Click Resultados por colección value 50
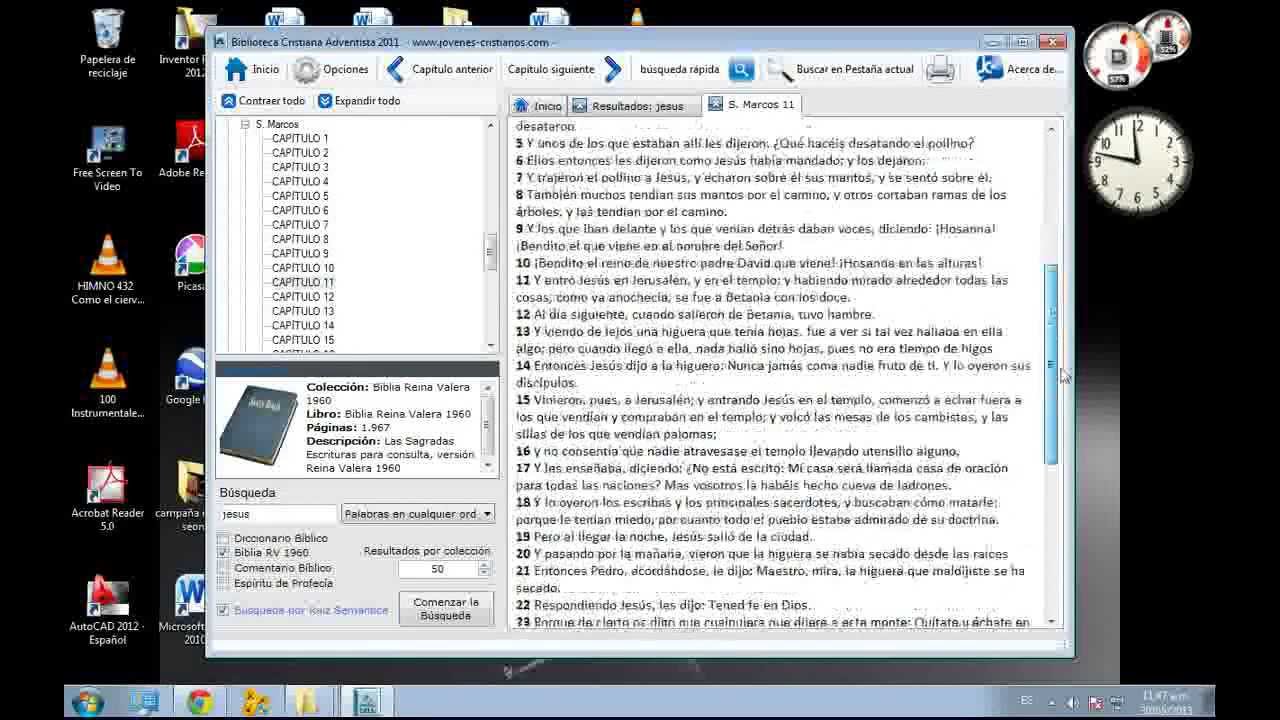The image size is (1280, 720). tap(438, 569)
